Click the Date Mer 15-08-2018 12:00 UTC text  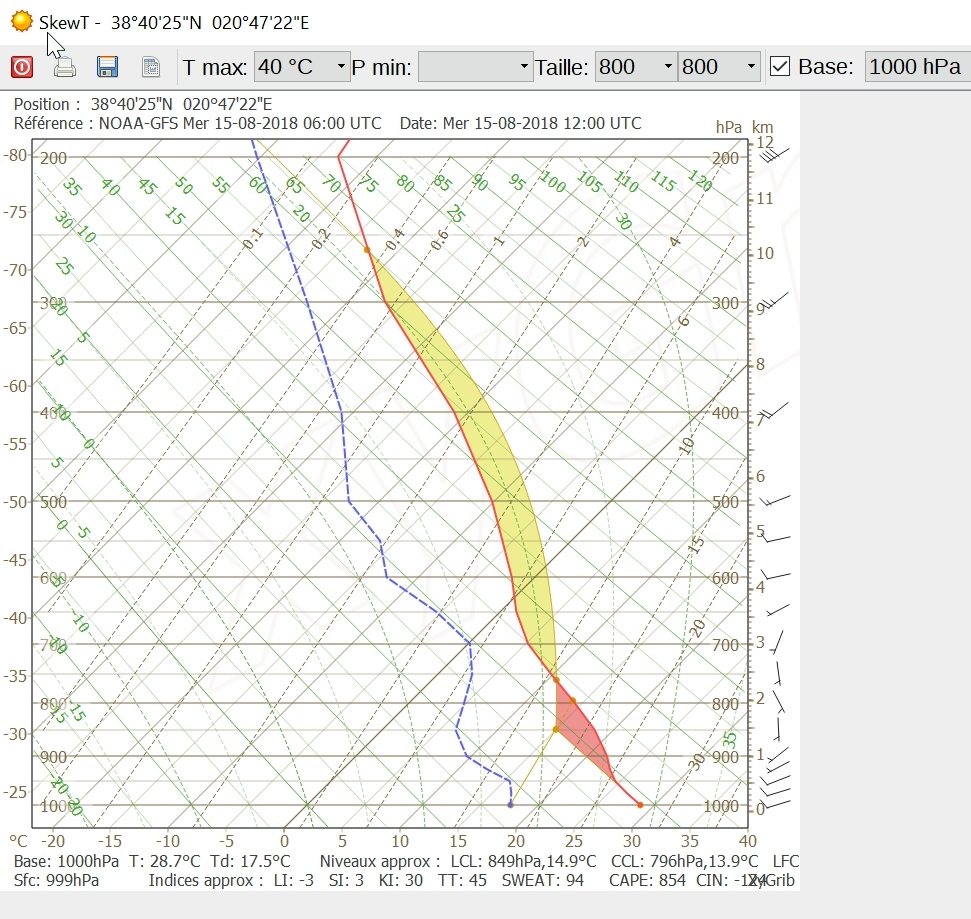point(520,123)
